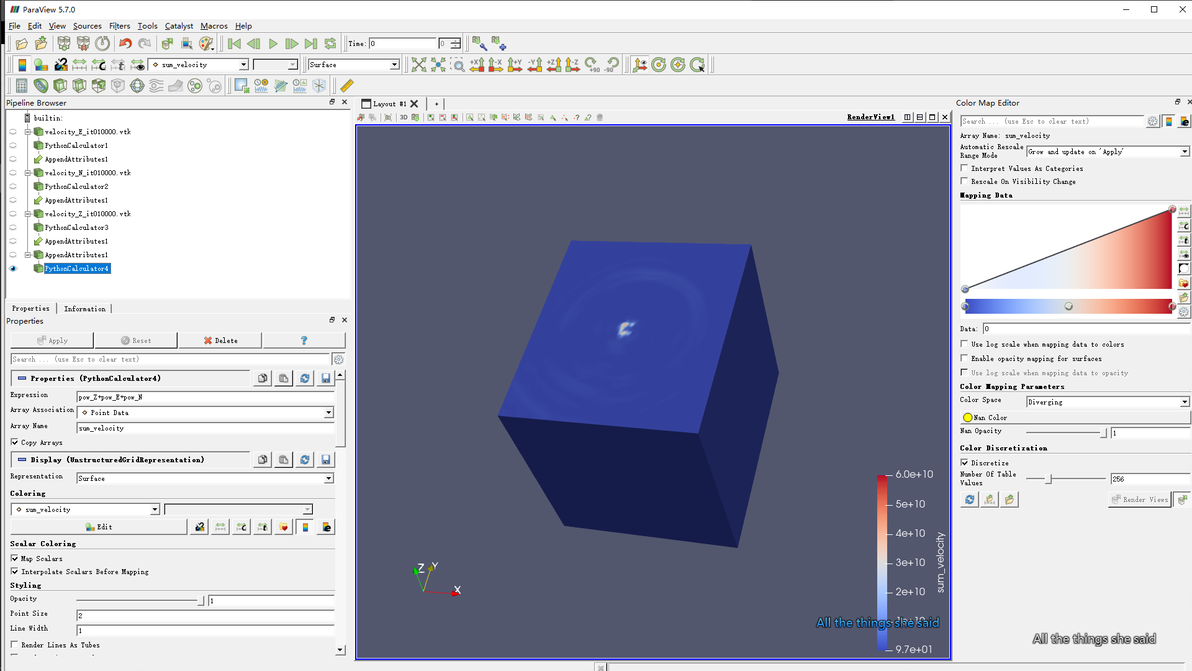Click the ruler tool icon
This screenshot has height=671, width=1192.
[347, 86]
